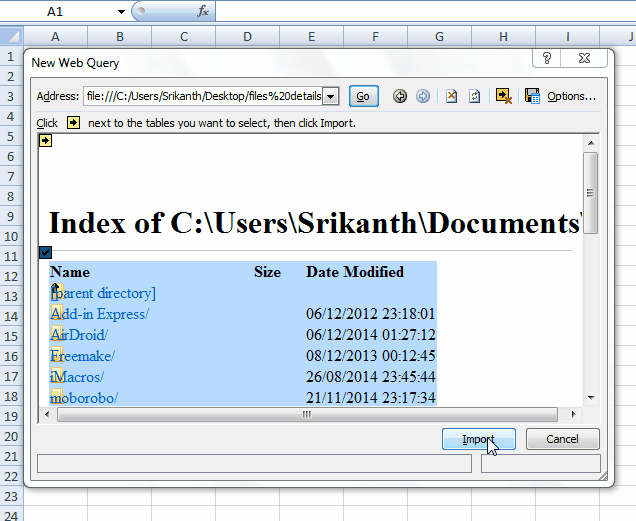Click the Cancel button

[x=562, y=439]
